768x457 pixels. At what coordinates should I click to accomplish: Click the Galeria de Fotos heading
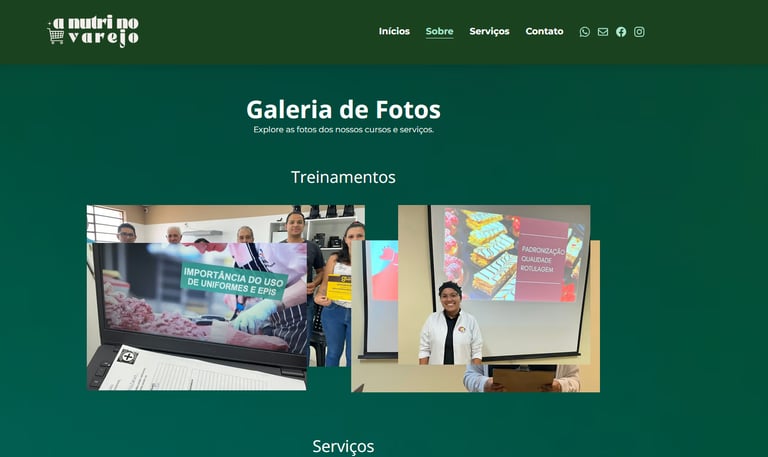coord(343,109)
